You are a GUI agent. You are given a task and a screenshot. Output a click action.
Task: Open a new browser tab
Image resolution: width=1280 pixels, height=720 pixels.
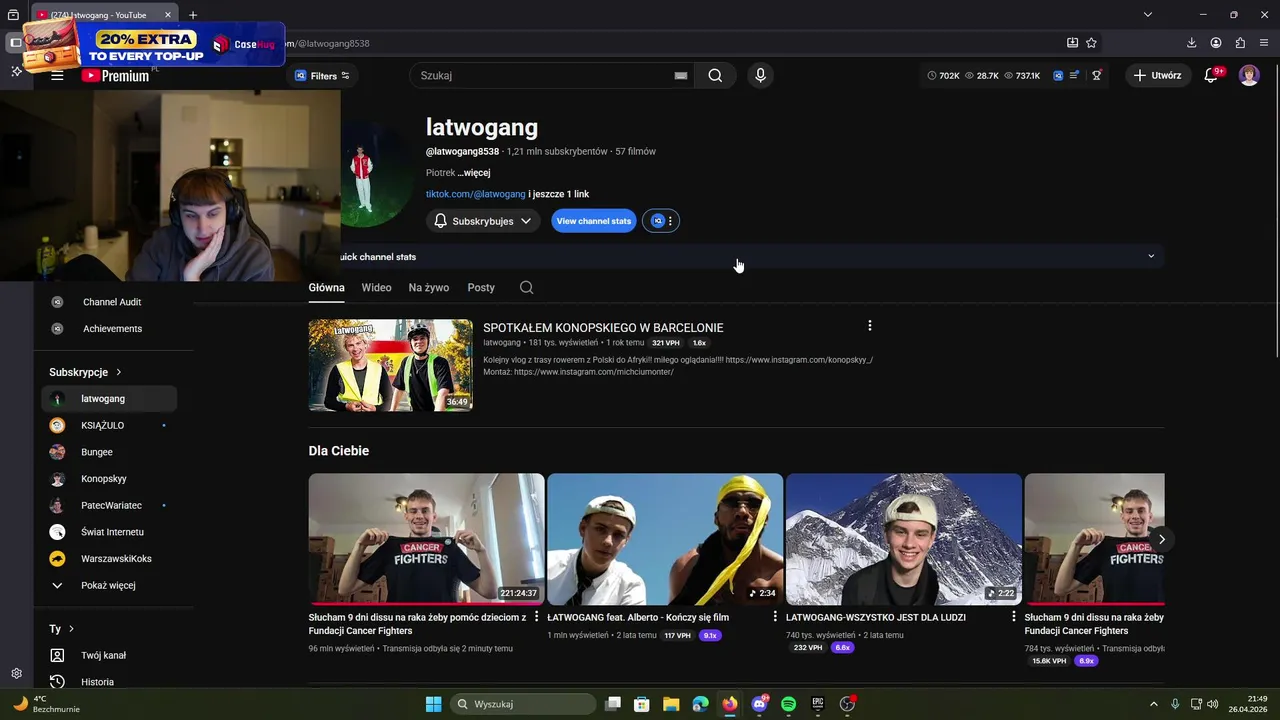193,15
